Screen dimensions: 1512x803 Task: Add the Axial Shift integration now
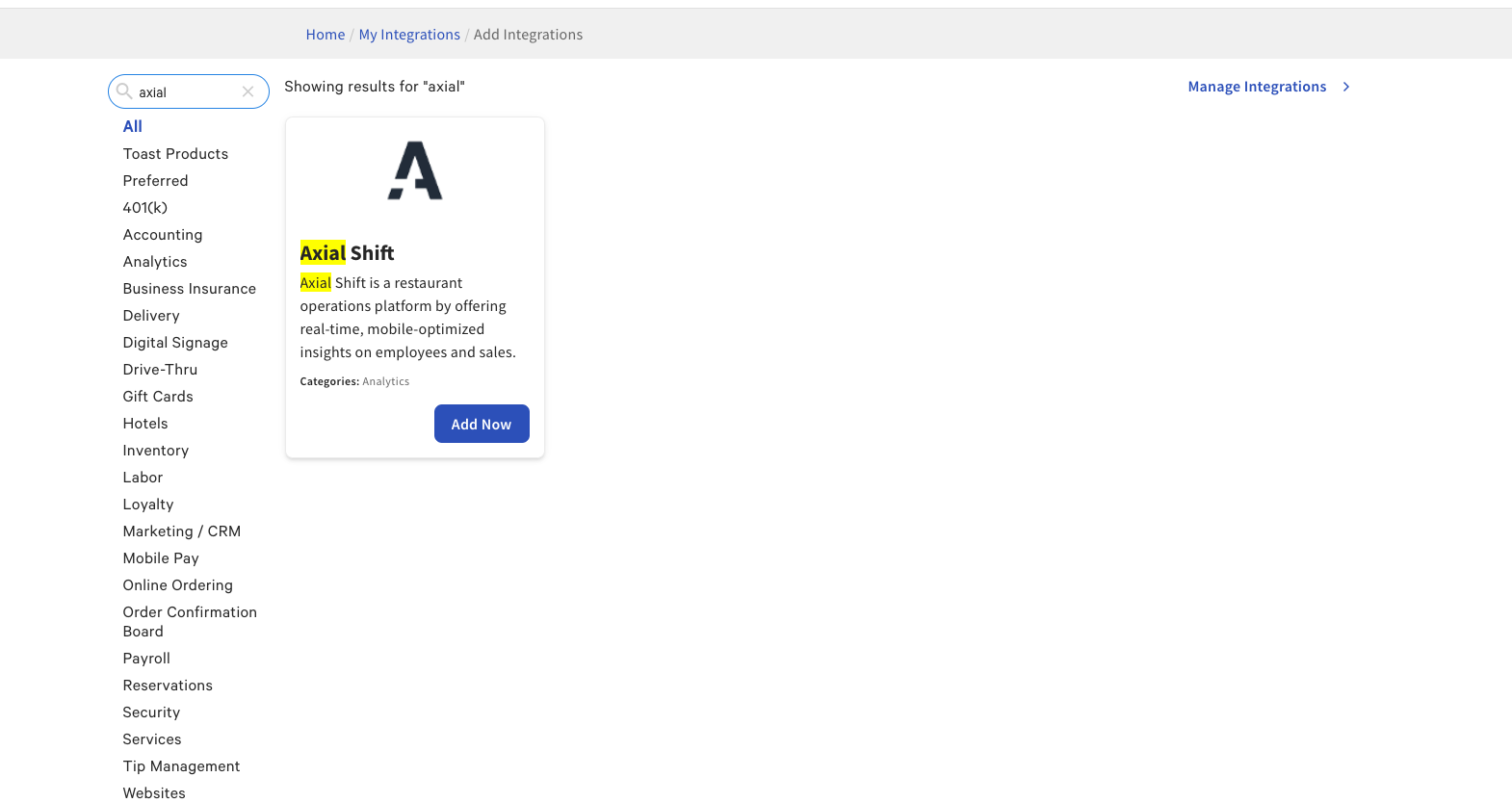pos(482,424)
